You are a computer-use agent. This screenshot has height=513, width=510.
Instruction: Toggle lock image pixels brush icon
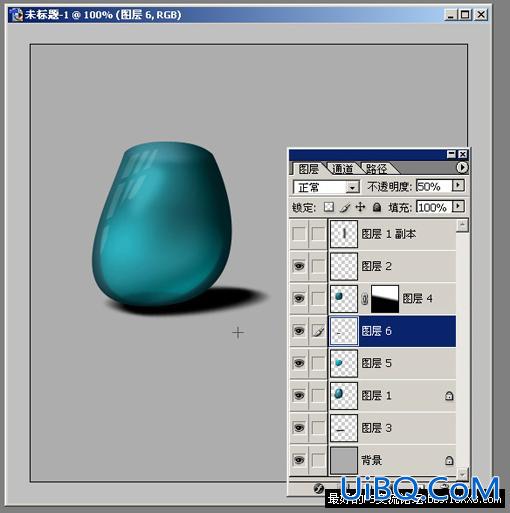[x=345, y=207]
